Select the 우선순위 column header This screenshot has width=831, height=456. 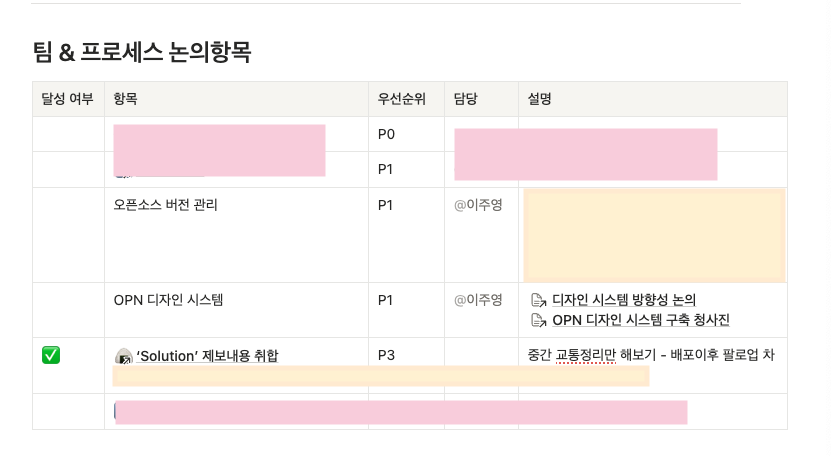[401, 99]
